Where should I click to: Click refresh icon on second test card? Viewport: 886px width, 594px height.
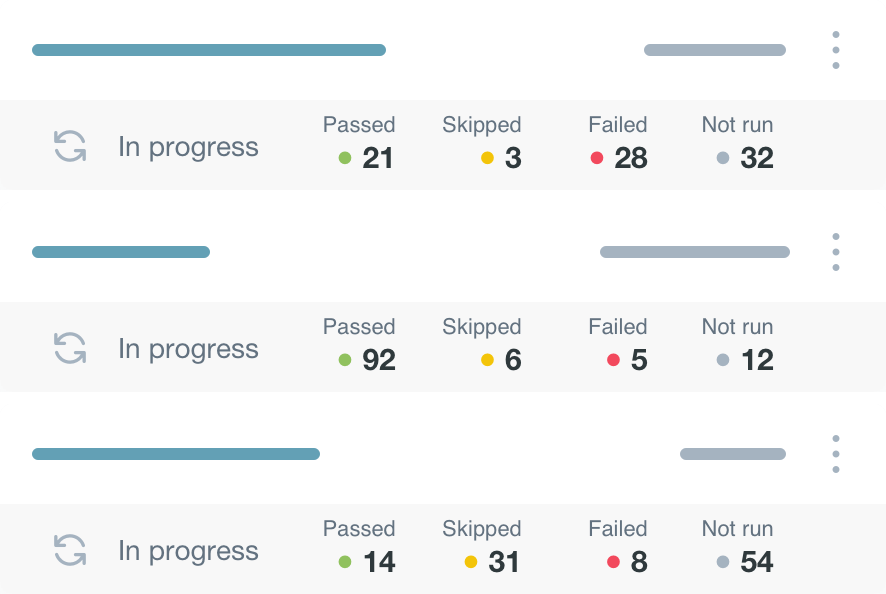[70, 349]
